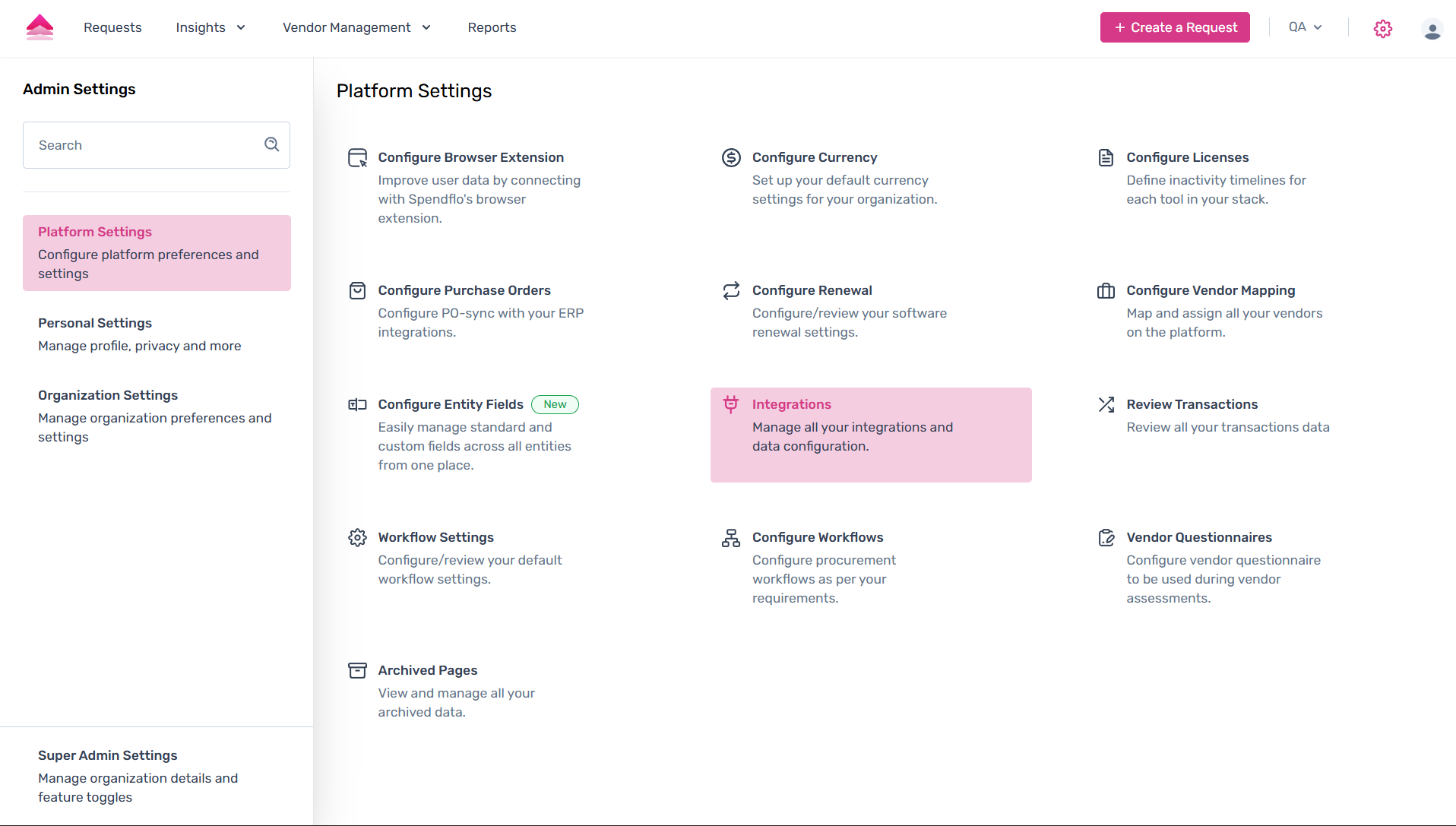Viewport: 1456px width, 826px height.
Task: Open the settings gear icon in header
Action: pyautogui.click(x=1382, y=29)
